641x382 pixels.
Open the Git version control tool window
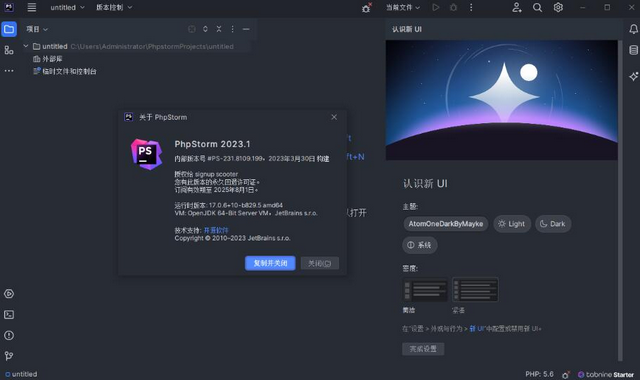[x=9, y=356]
